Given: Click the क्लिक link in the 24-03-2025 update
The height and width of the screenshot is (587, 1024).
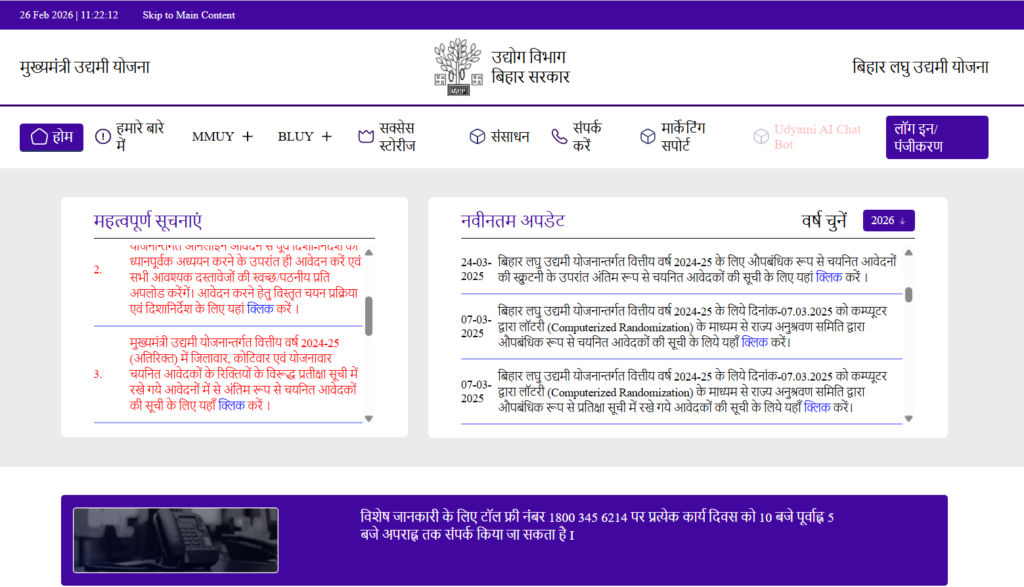Looking at the screenshot, I should tap(828, 277).
